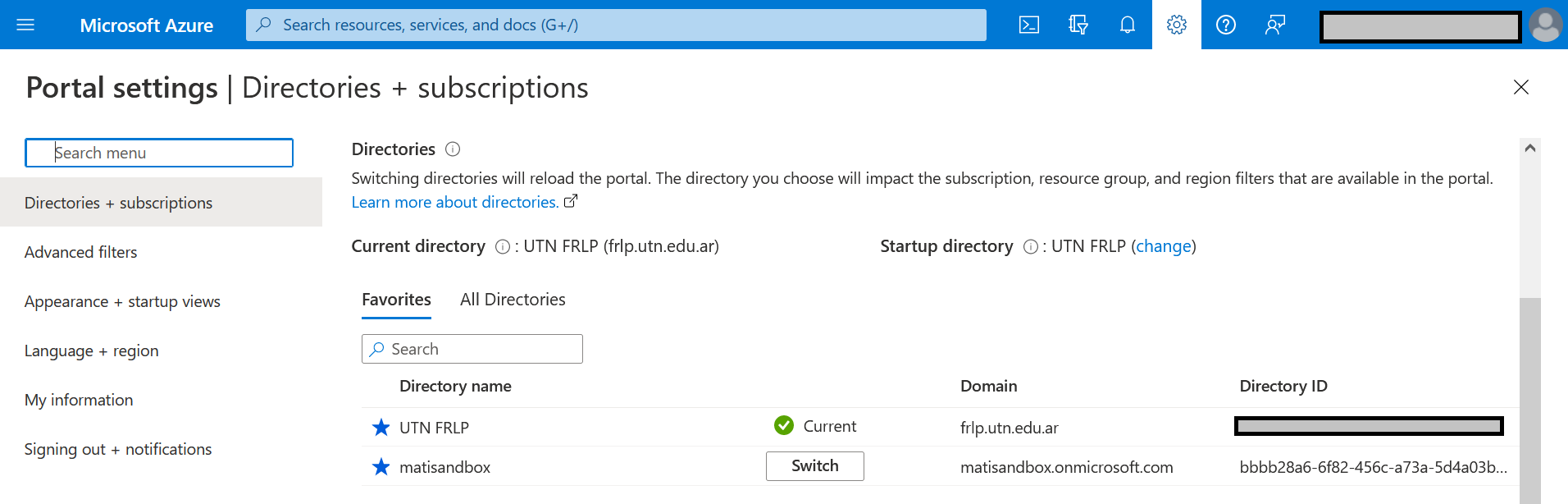Follow the Learn more about directories link
The height and width of the screenshot is (504, 1568).
pyautogui.click(x=455, y=202)
